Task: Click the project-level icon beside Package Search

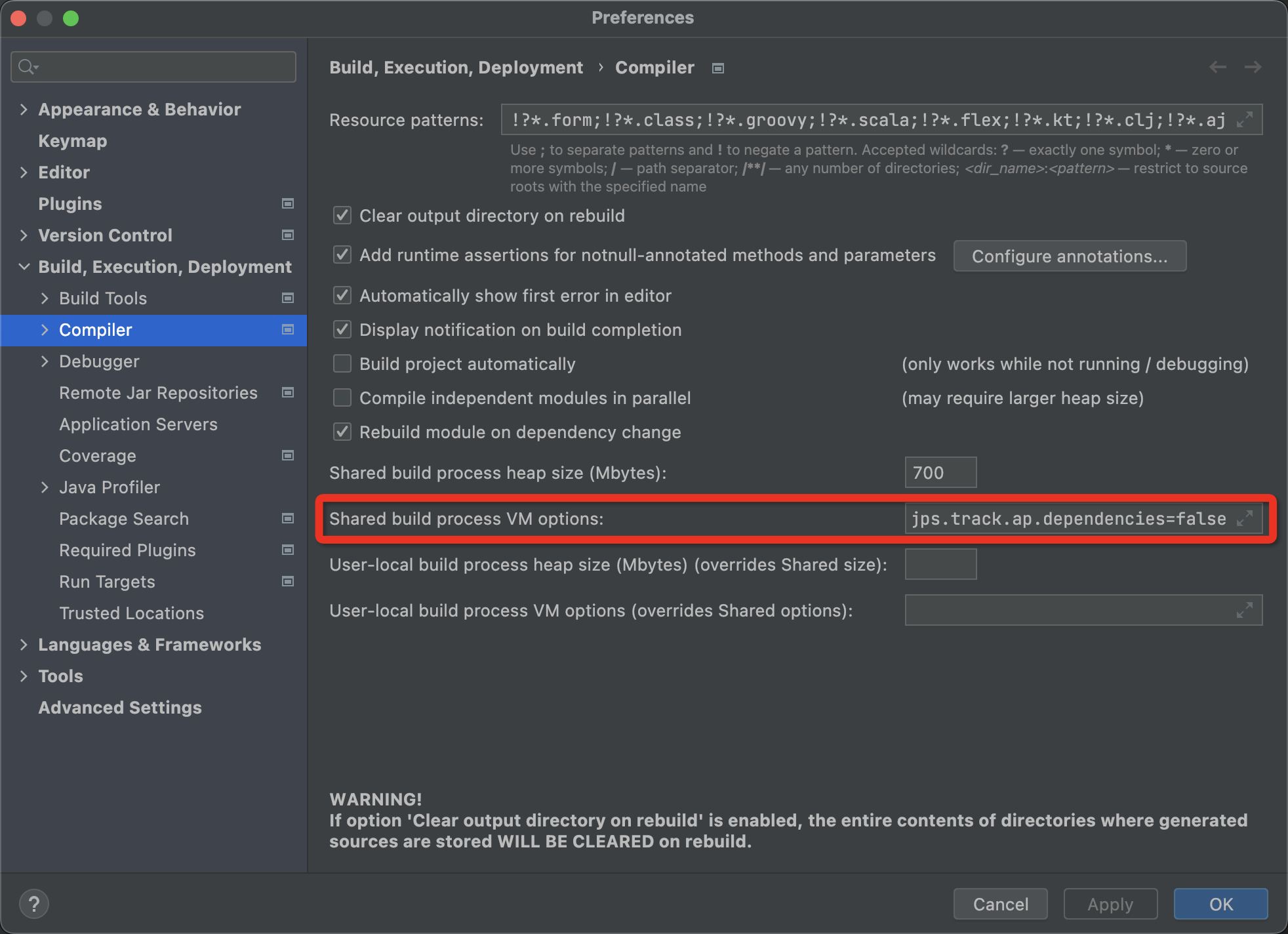Action: [287, 518]
